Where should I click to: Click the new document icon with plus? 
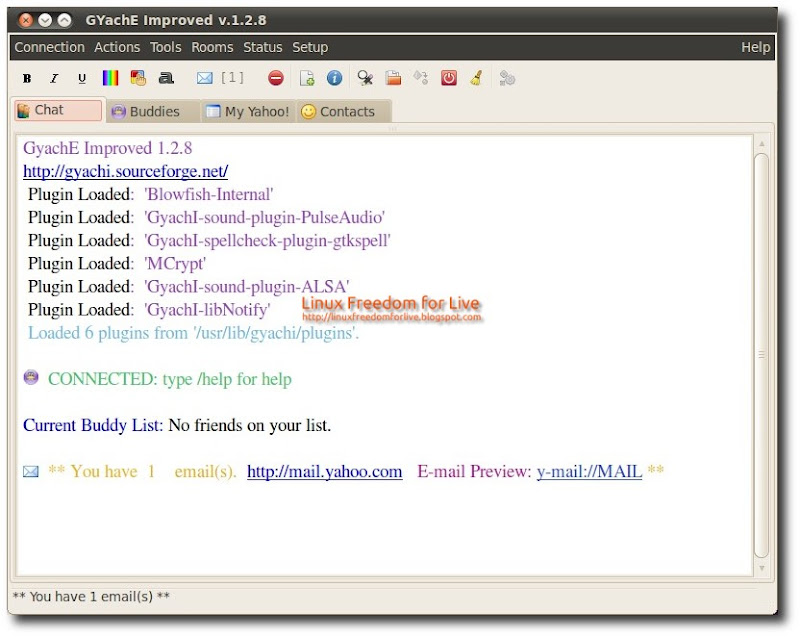308,78
